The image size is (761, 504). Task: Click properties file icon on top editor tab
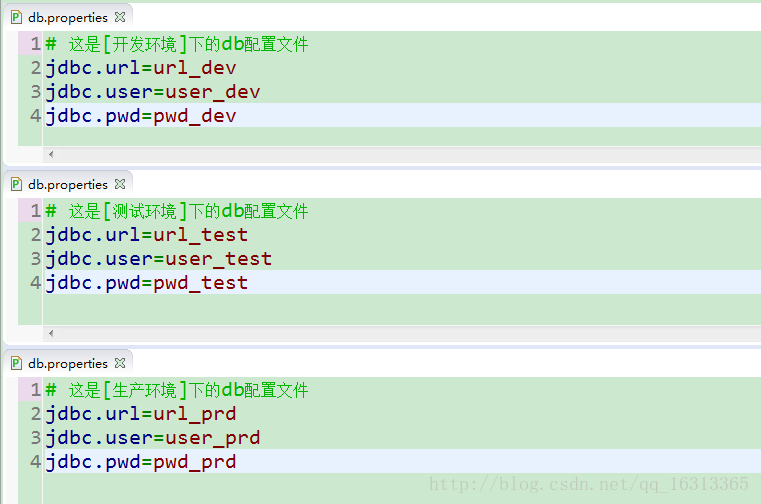(16, 17)
